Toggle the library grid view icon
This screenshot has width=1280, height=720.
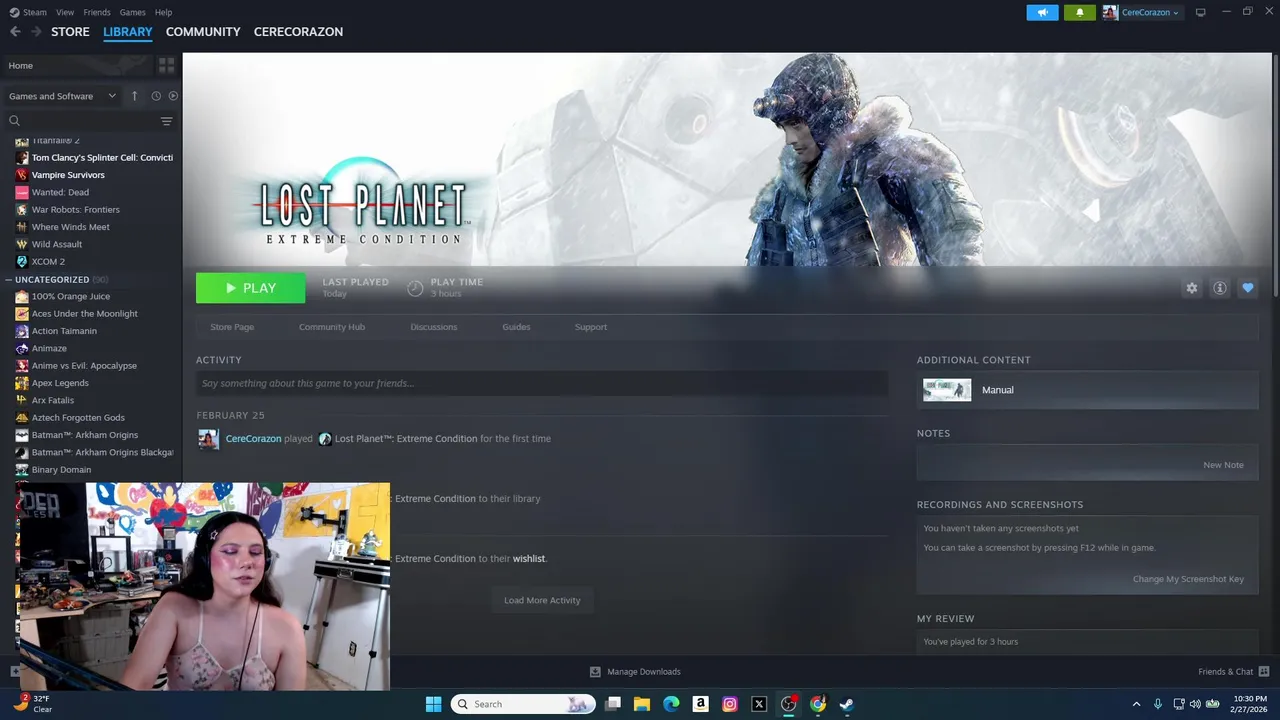click(x=166, y=65)
